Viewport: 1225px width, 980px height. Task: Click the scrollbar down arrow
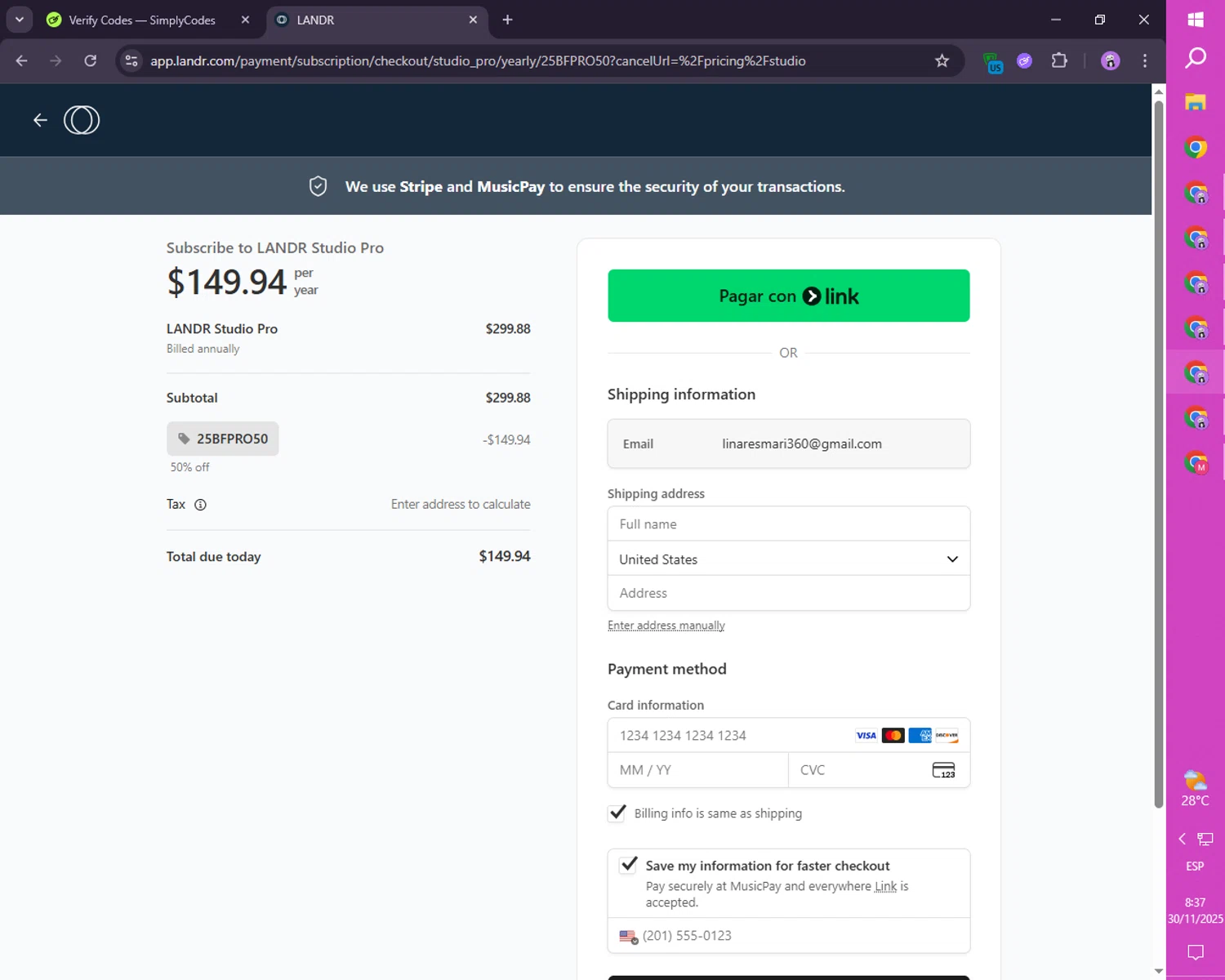point(1158,971)
